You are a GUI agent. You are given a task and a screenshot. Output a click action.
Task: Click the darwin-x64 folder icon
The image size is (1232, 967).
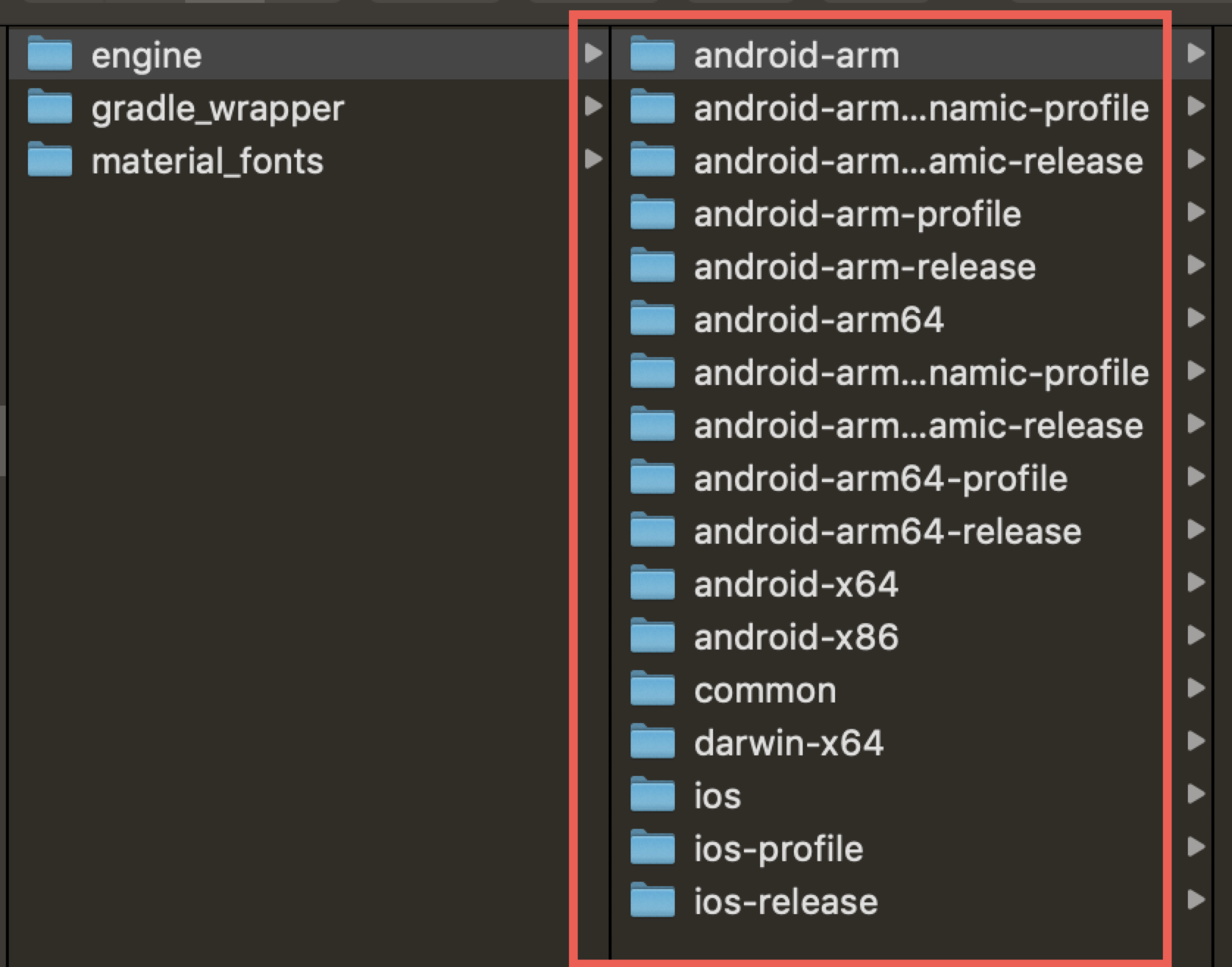point(653,741)
